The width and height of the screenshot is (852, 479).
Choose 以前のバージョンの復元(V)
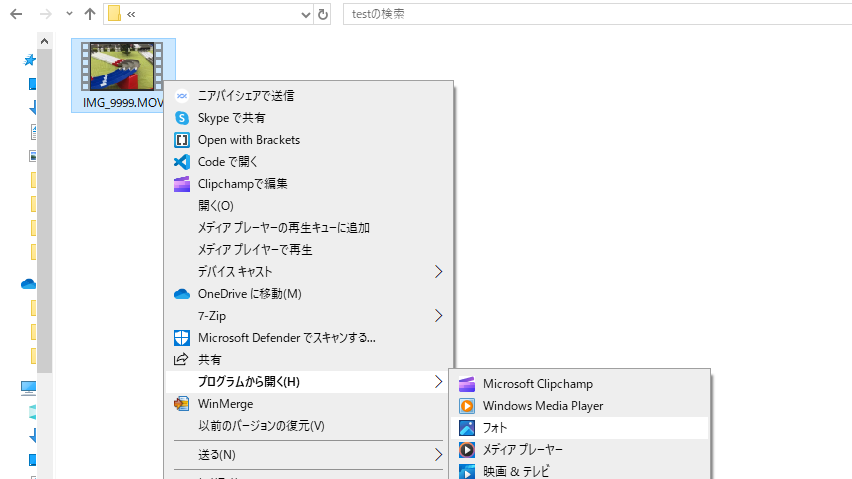click(309, 426)
